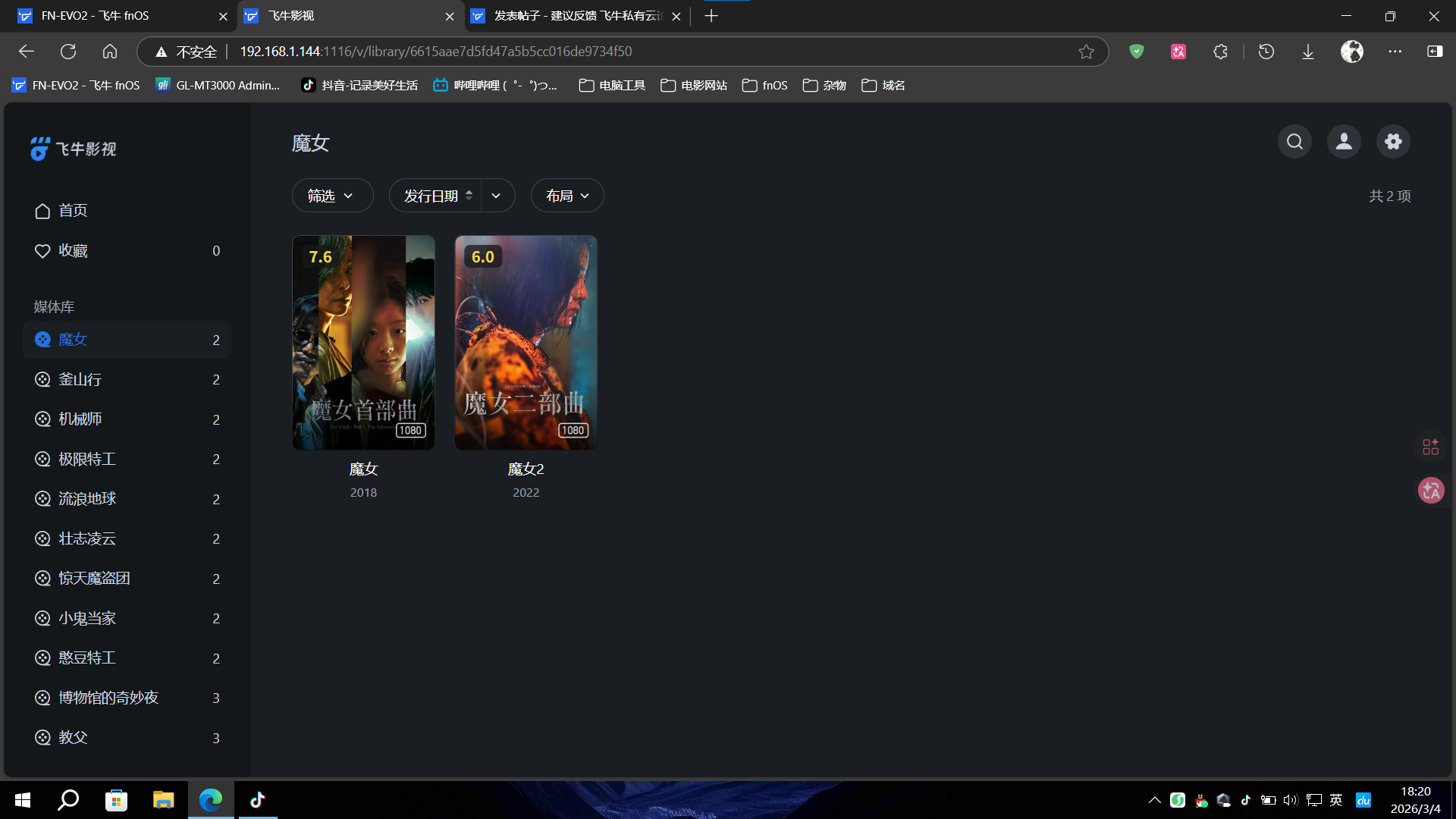This screenshot has height=819, width=1456.
Task: Click the apps grid floating icon
Action: pos(1431,447)
